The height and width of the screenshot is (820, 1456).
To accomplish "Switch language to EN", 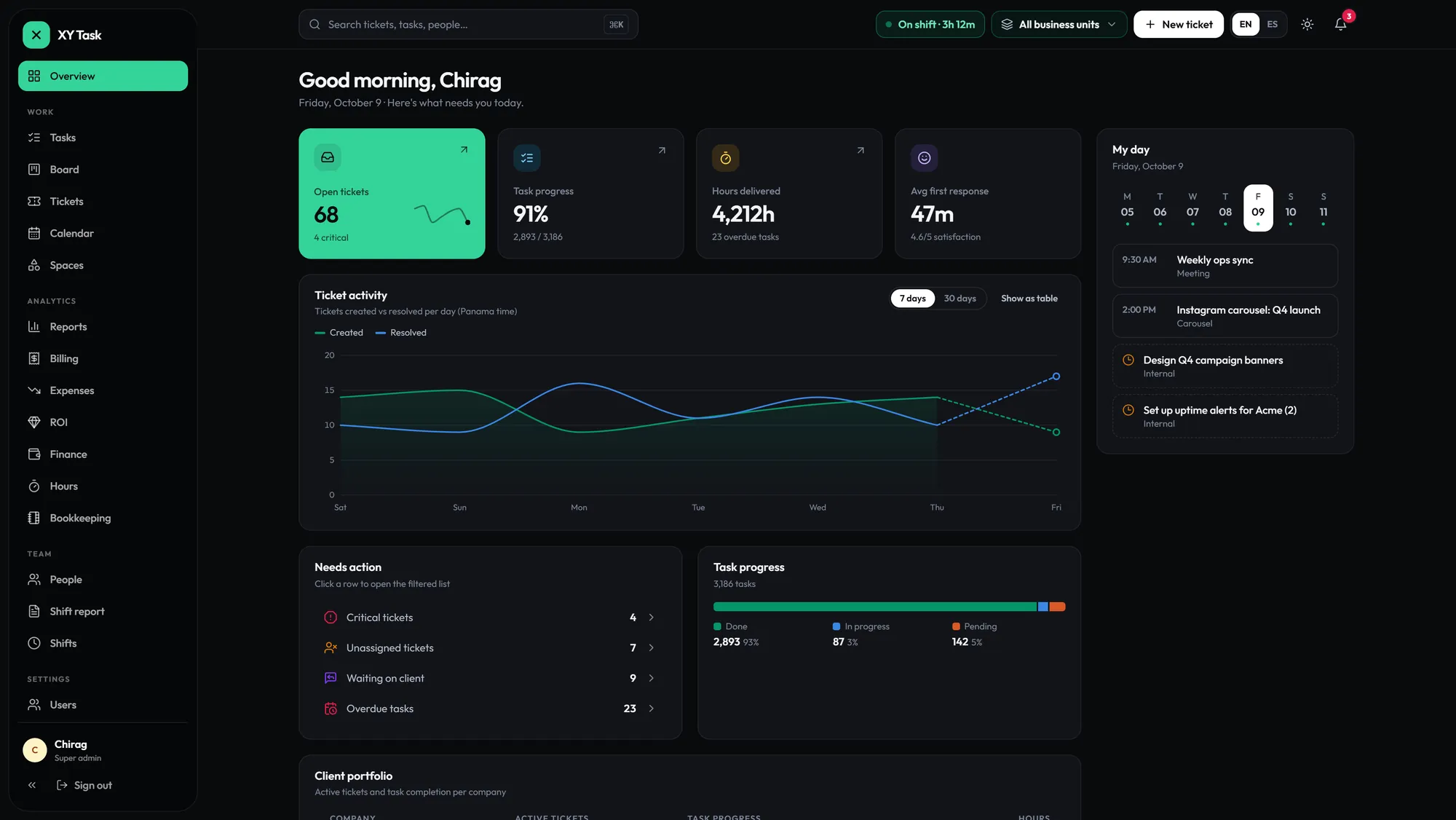I will (1246, 24).
